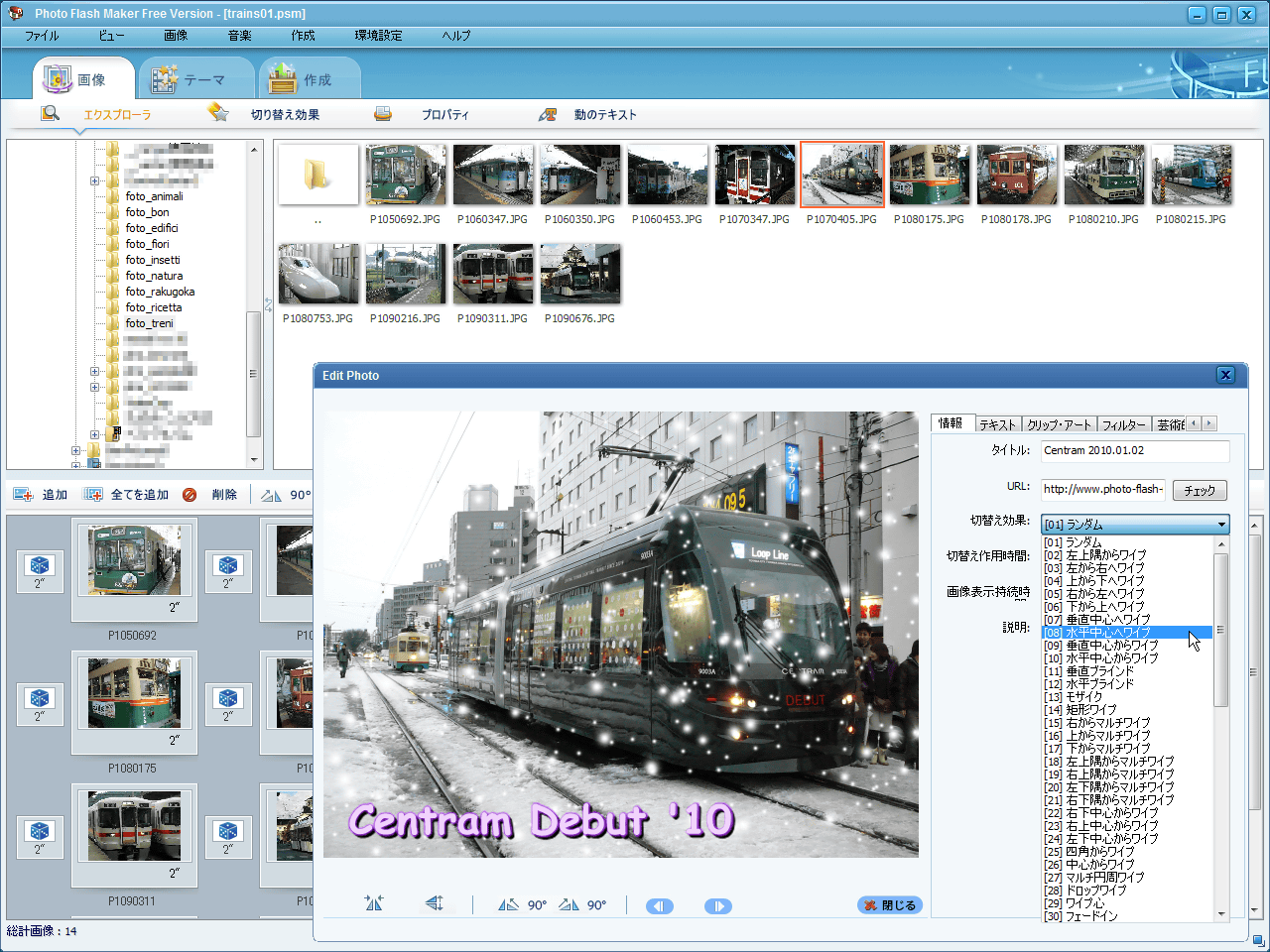Click the URL input field
Screen dimensions: 1270x952
[x=1103, y=489]
